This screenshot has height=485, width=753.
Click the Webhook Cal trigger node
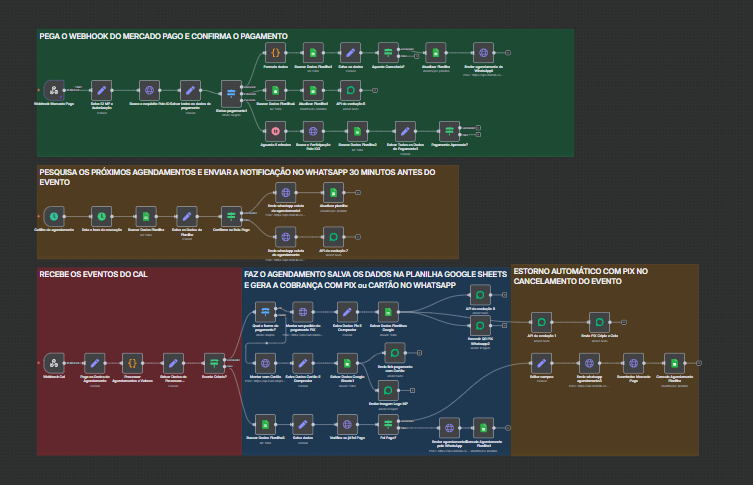click(x=54, y=362)
